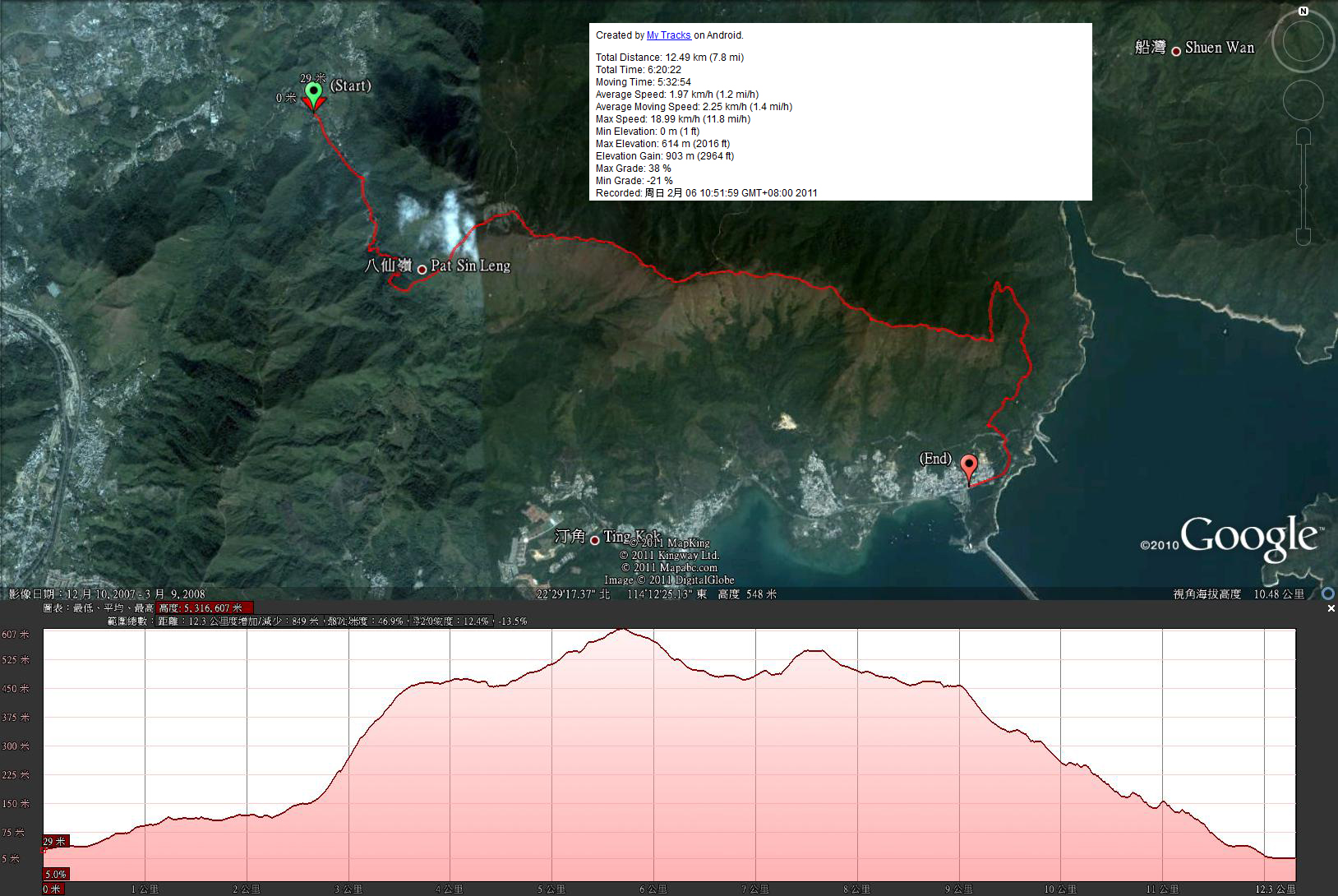
Task: Click the Max Speed: 18.99 km/h line
Action: (x=672, y=119)
